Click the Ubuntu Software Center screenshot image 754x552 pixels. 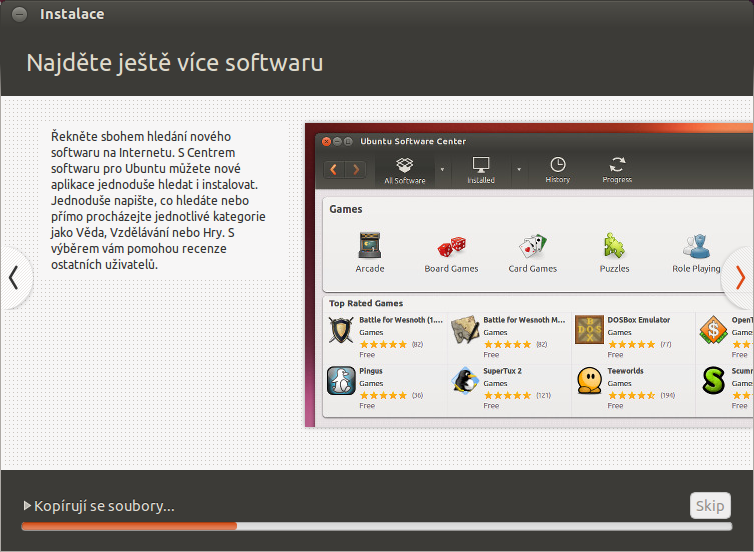529,275
